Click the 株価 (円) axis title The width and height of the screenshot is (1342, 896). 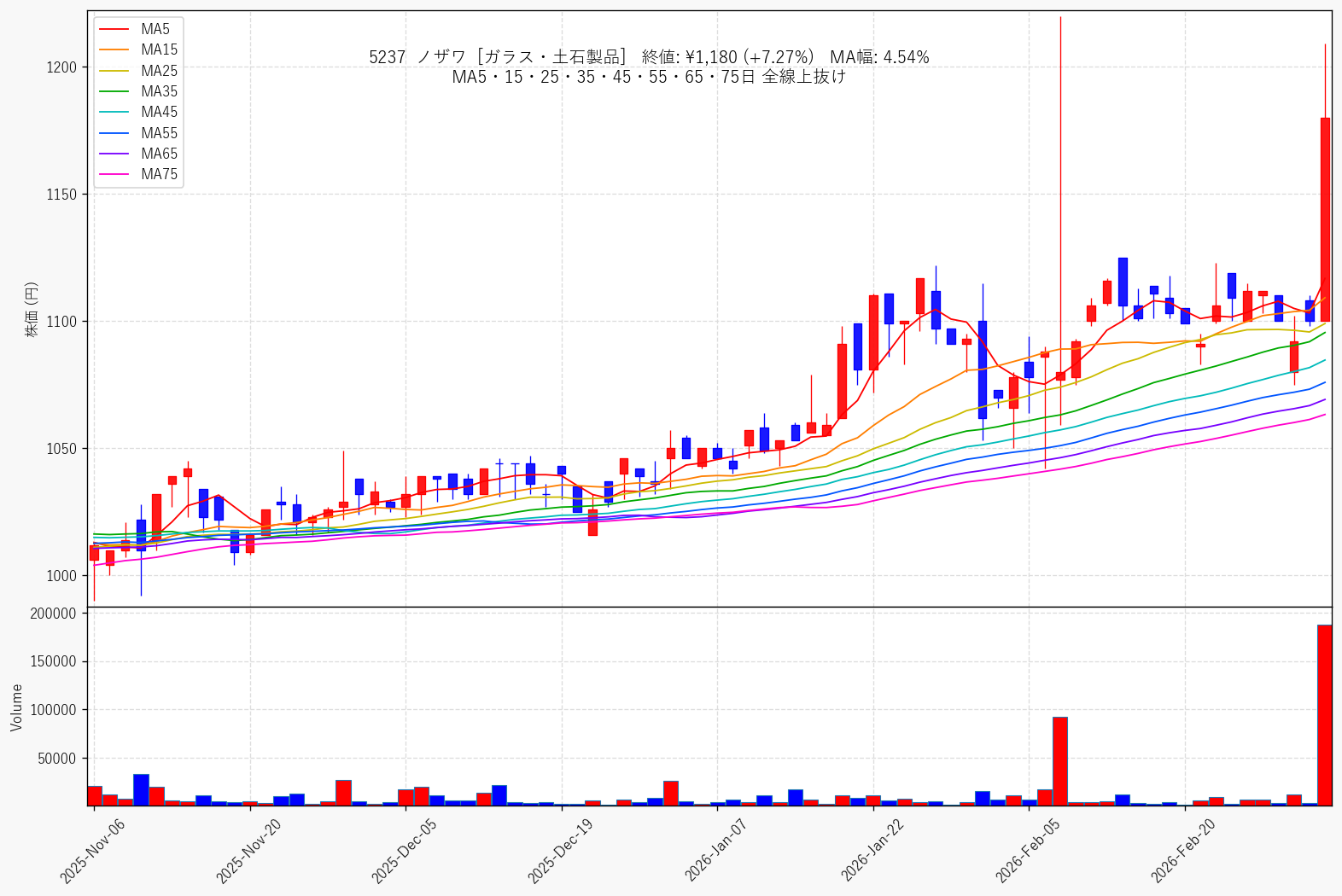(32, 309)
